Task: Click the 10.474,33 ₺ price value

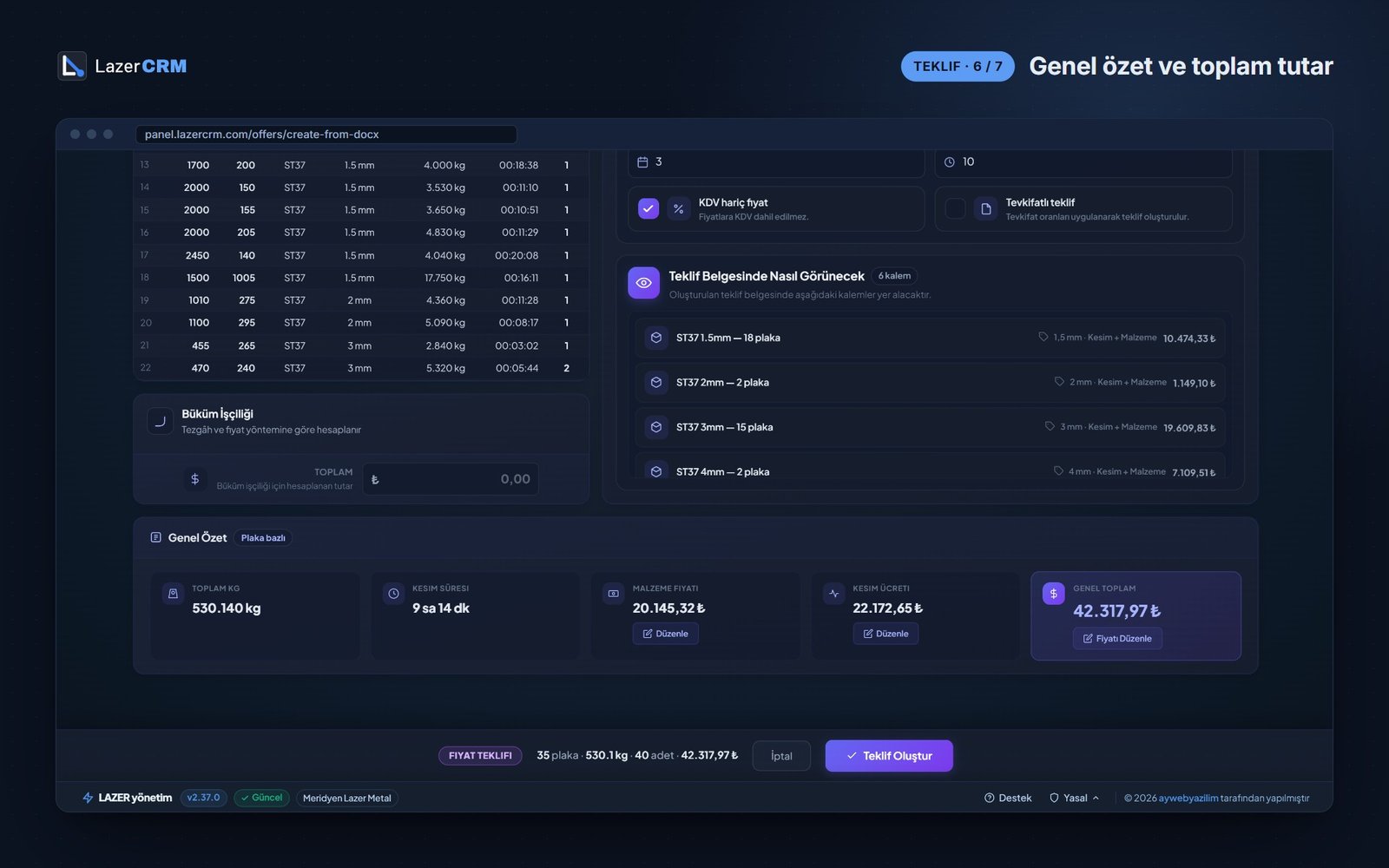Action: point(1189,339)
